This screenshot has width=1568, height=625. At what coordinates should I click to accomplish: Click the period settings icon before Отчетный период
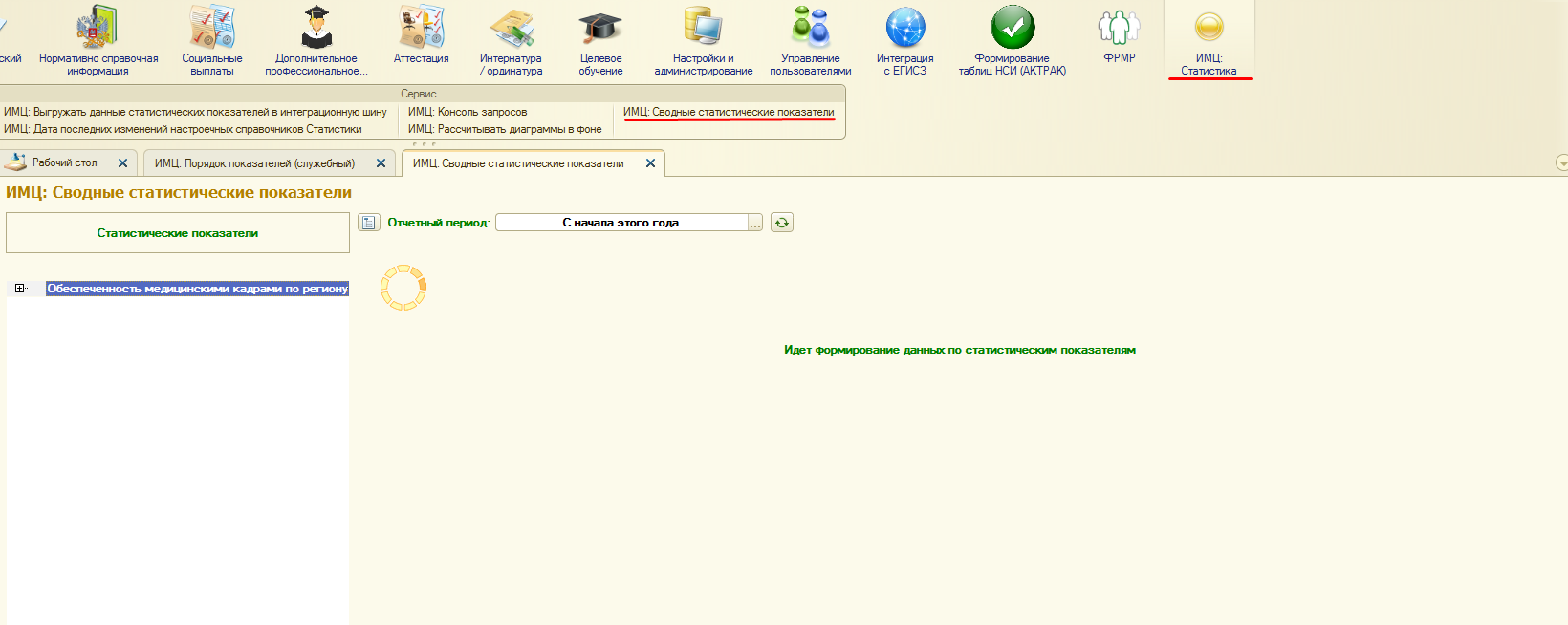pos(369,223)
